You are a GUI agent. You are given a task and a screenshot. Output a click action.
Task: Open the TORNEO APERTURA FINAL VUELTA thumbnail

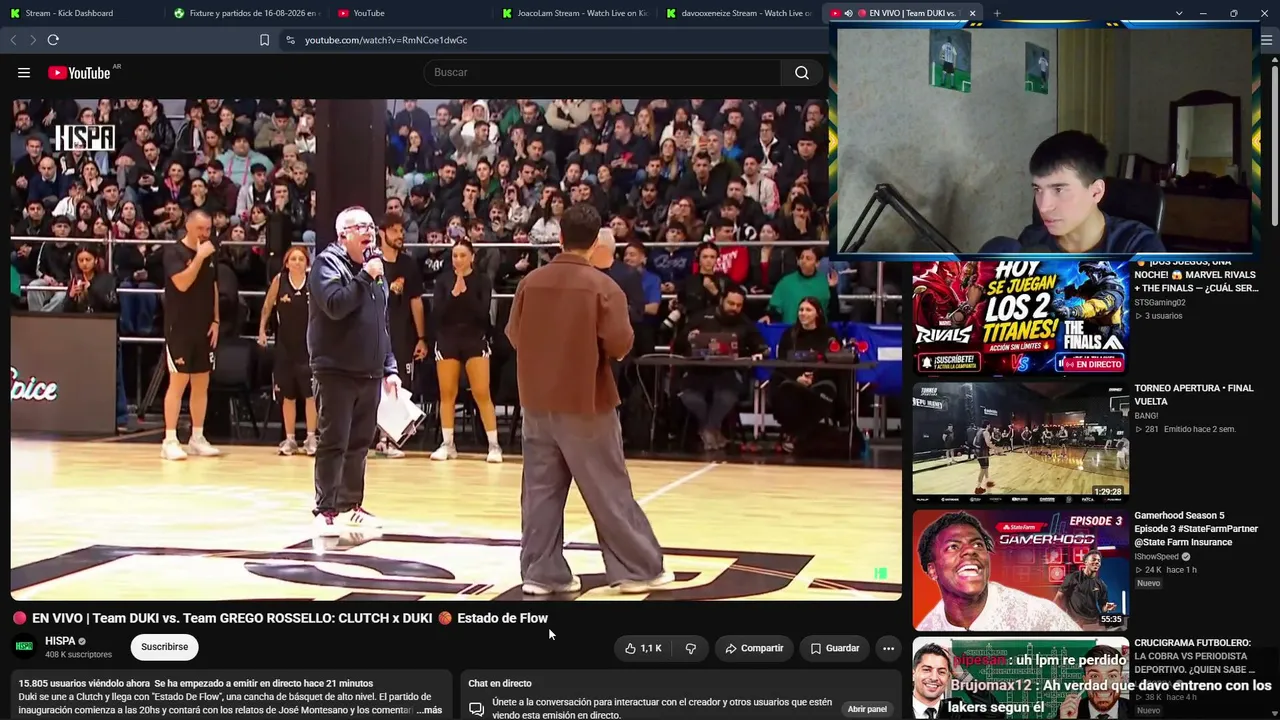1020,441
